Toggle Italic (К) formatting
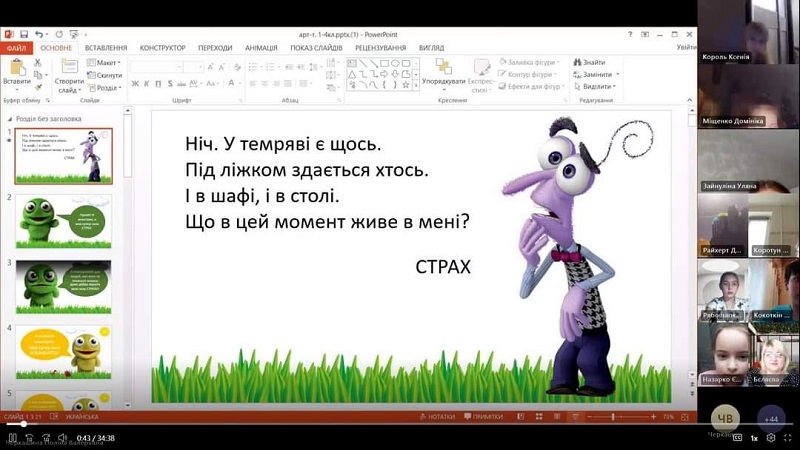 tap(146, 83)
